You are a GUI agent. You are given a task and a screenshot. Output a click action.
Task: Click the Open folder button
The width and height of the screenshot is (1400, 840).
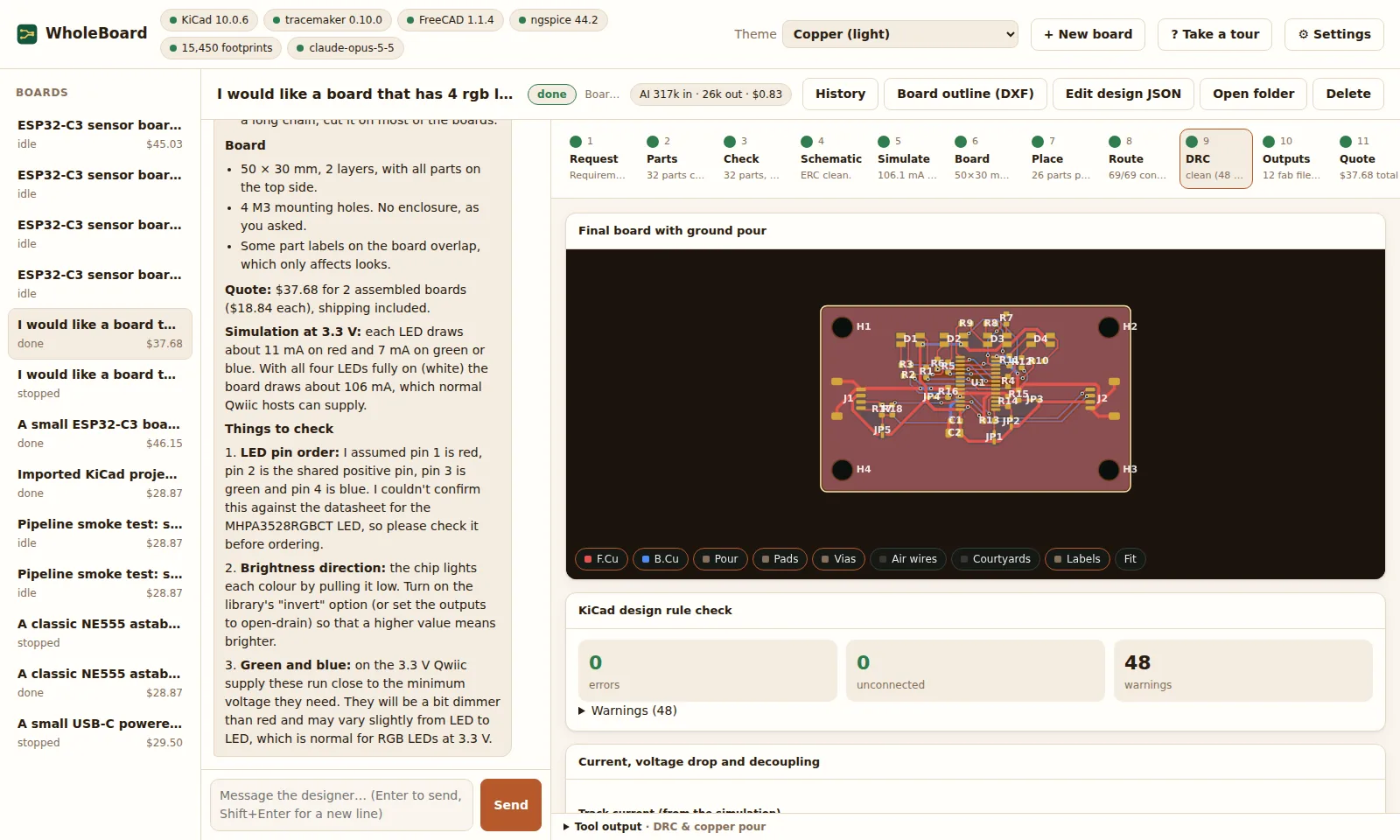click(x=1253, y=94)
